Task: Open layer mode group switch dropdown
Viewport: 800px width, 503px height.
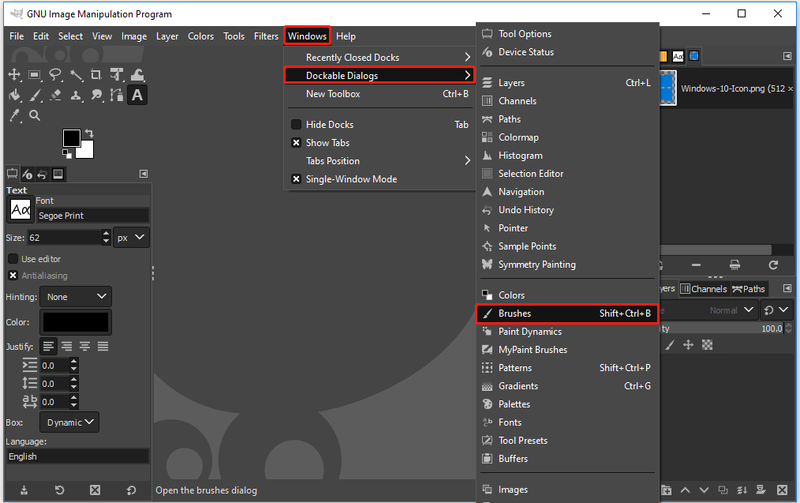Action: point(776,310)
